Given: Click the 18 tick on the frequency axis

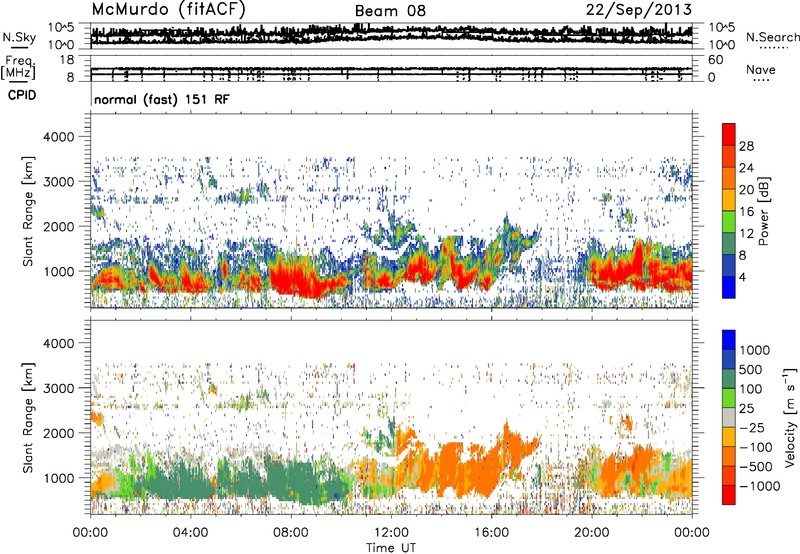Looking at the screenshot, I should [67, 60].
